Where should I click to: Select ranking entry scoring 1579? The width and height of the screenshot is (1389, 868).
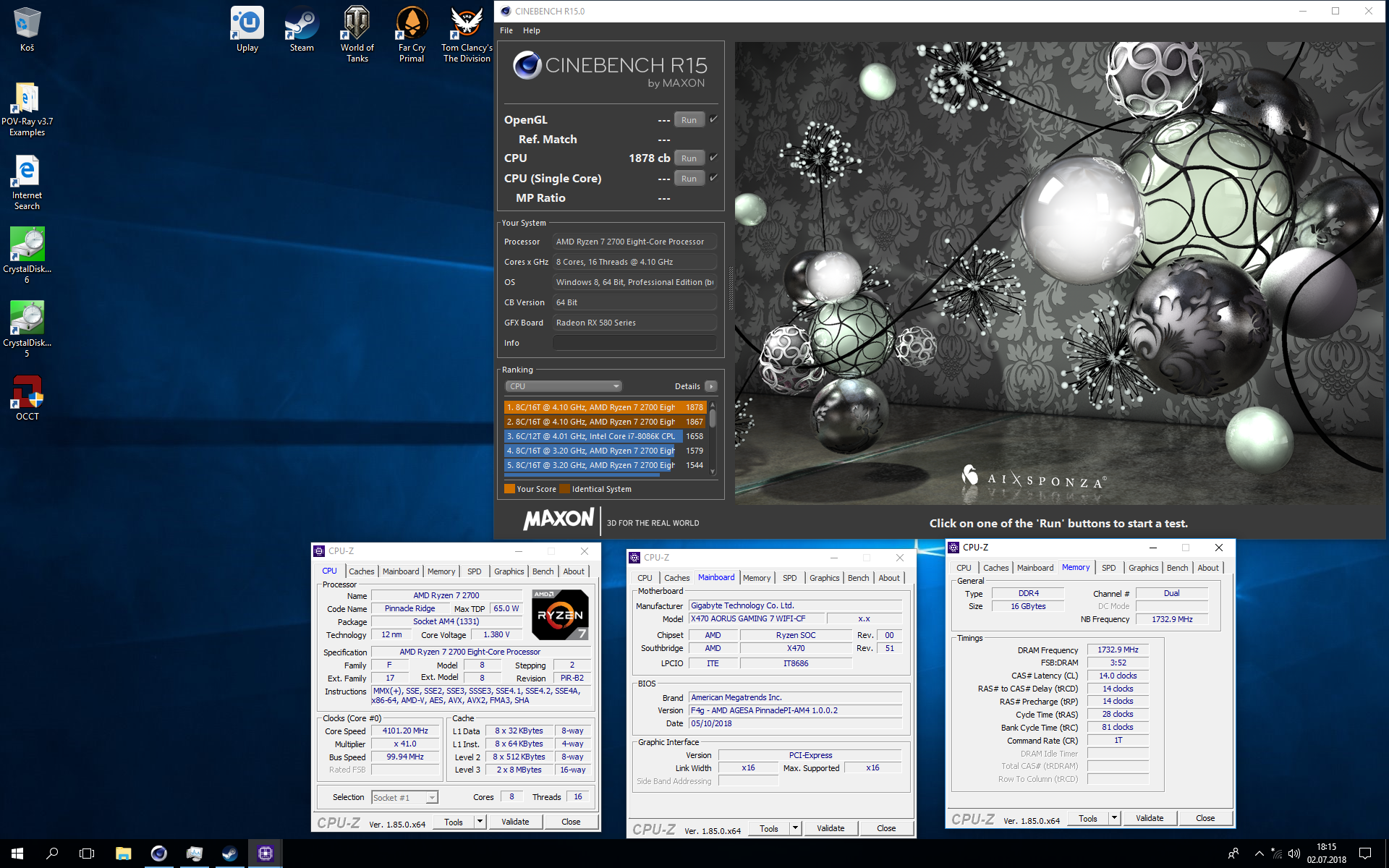pyautogui.click(x=605, y=451)
